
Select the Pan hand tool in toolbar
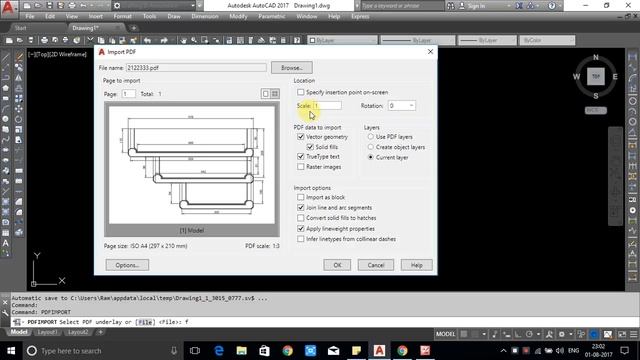point(184,40)
